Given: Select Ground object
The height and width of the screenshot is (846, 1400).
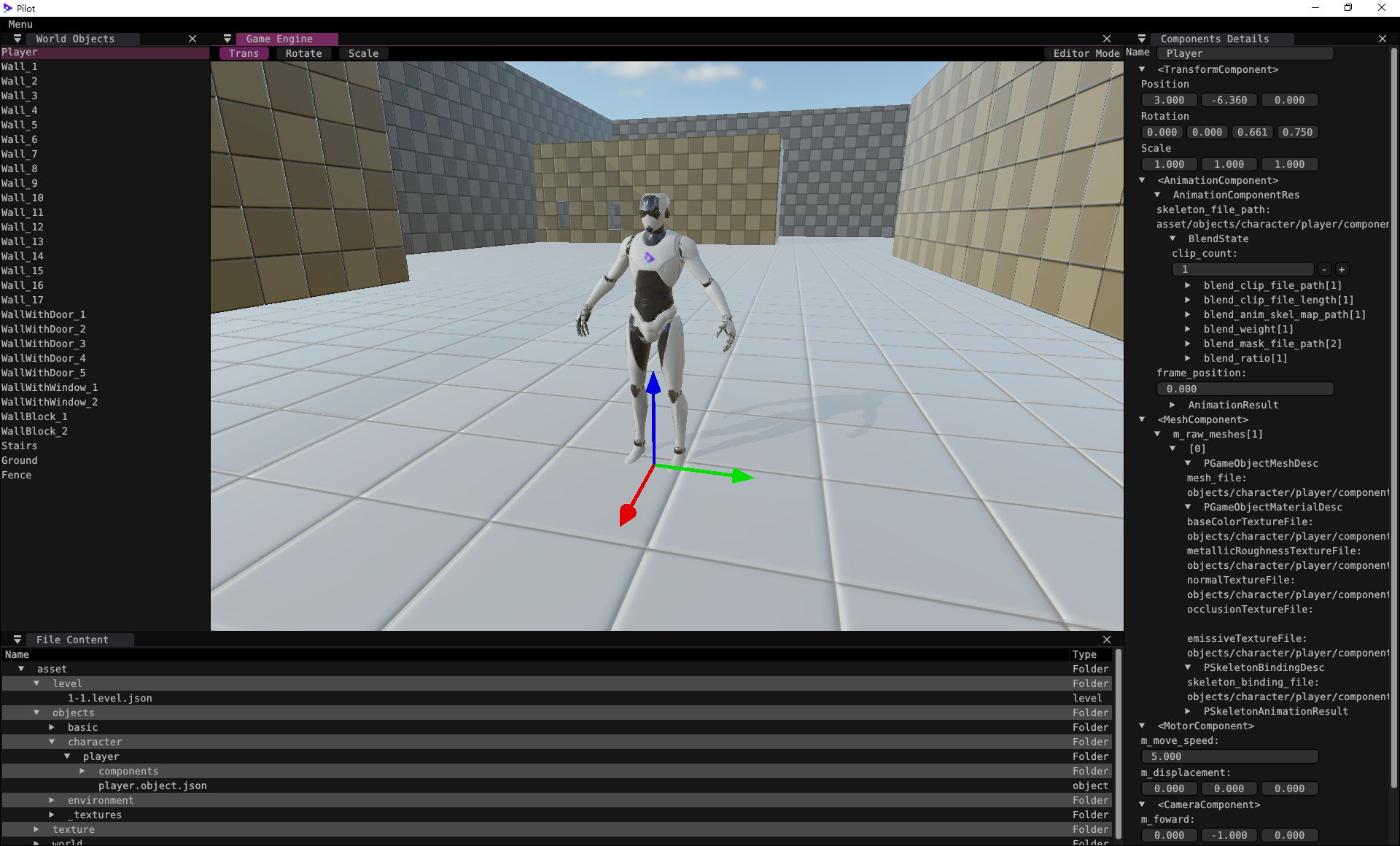Looking at the screenshot, I should tap(105, 460).
